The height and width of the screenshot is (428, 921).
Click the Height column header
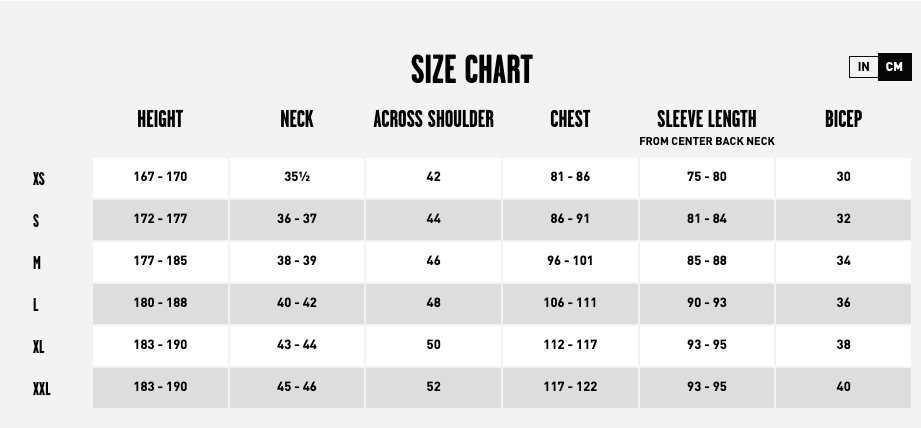tap(160, 120)
